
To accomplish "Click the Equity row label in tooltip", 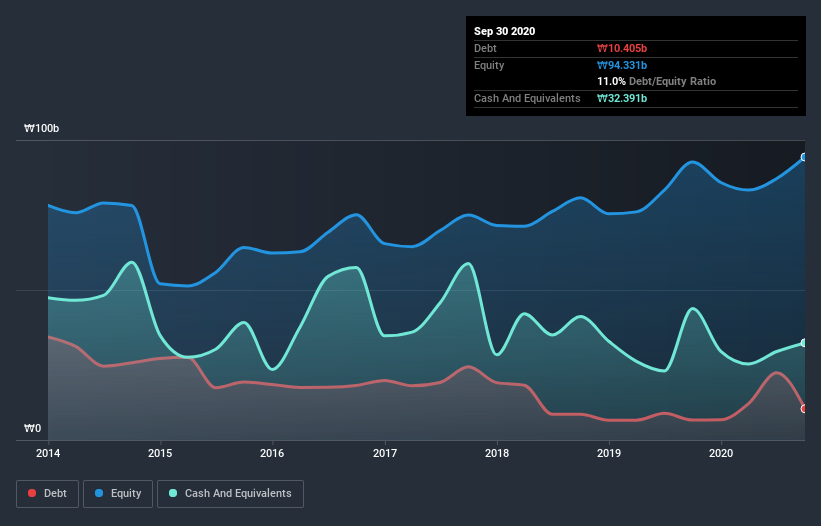I will pos(489,65).
